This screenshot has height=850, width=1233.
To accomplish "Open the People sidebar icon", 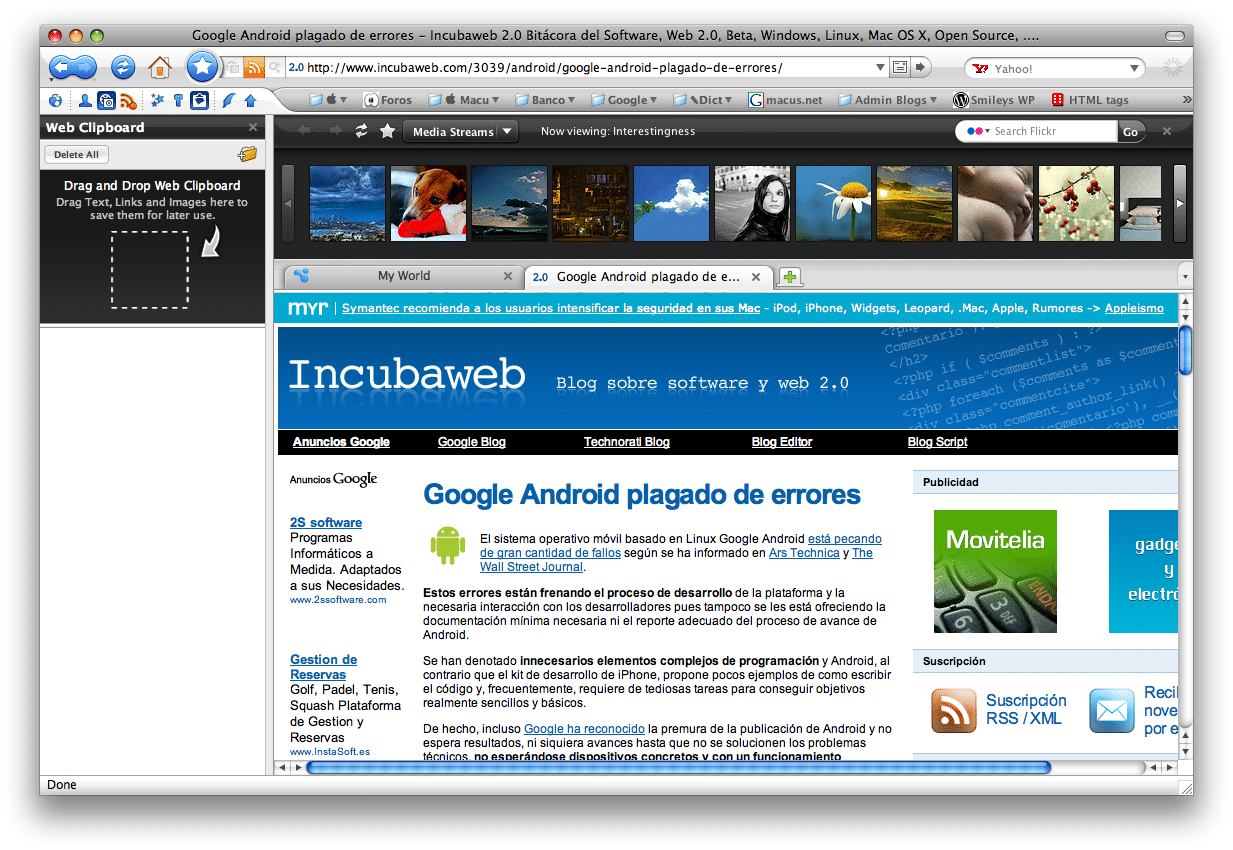I will [85, 100].
